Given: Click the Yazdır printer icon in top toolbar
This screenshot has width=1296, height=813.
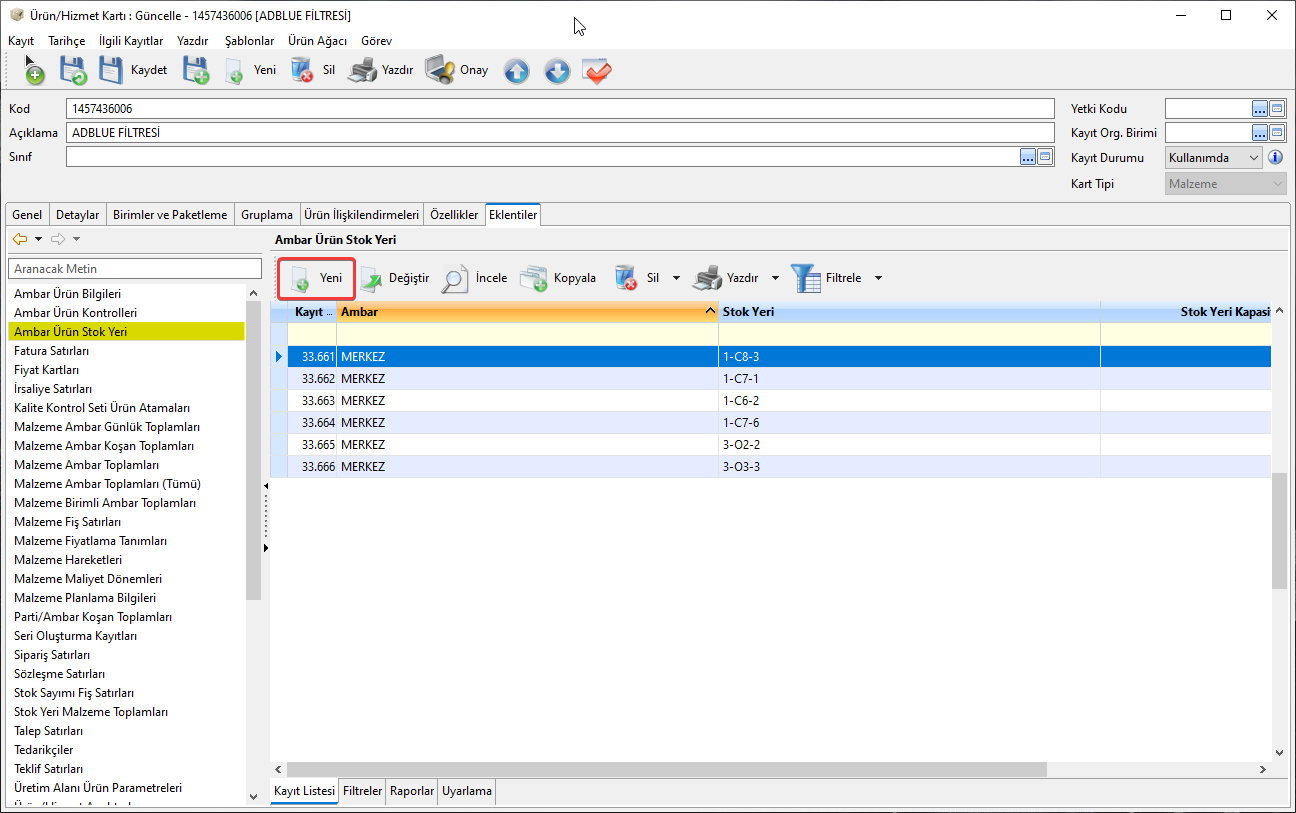Looking at the screenshot, I should (362, 70).
